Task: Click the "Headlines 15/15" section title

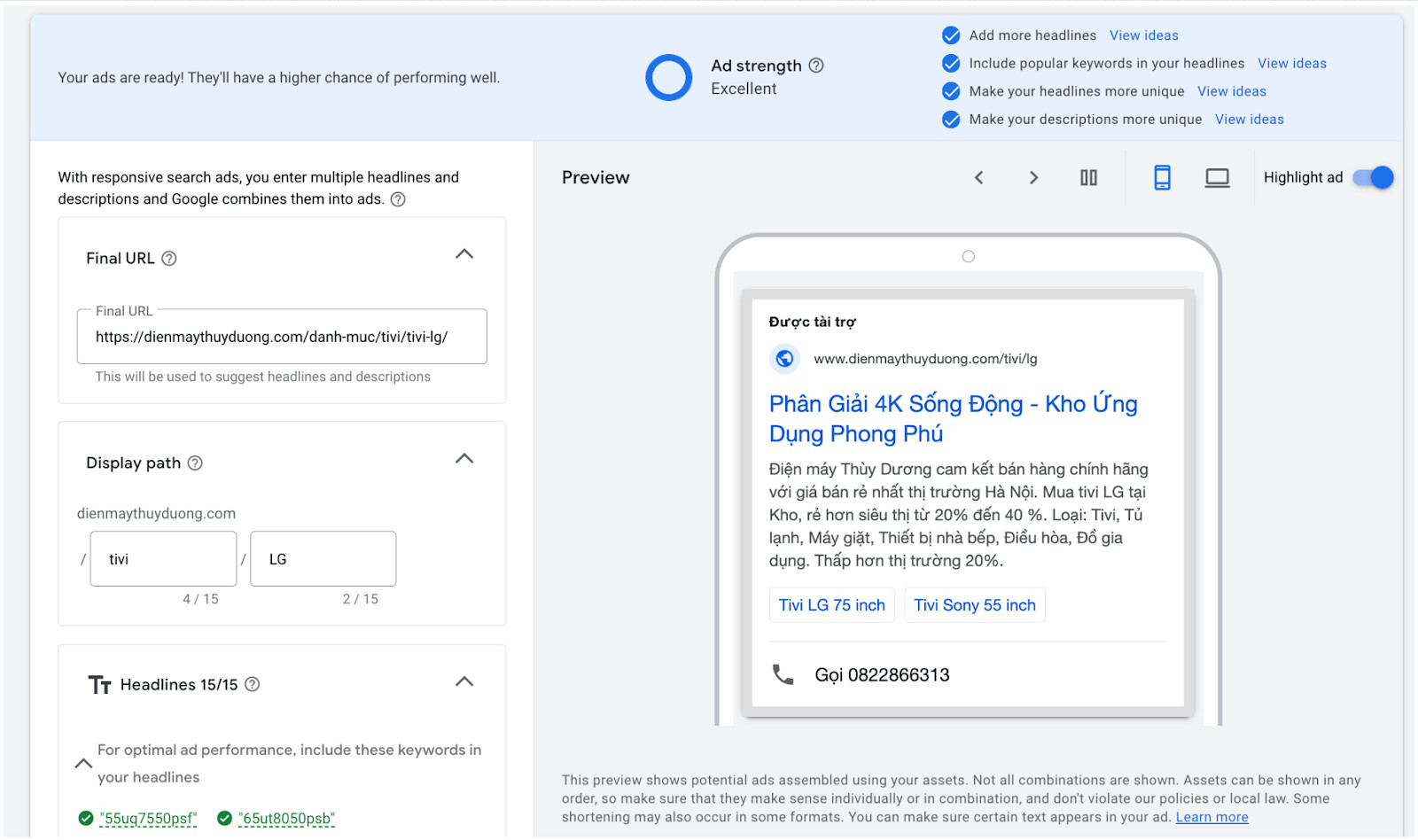Action: click(x=179, y=685)
